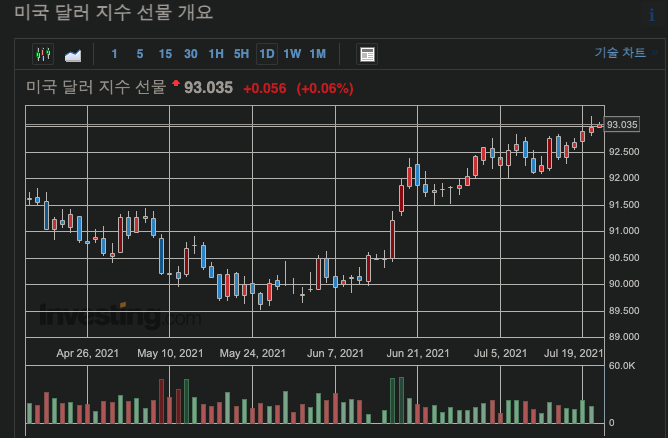Screen dimensions: 668x438
Task: Select the 1 minute interval
Action: 114,54
